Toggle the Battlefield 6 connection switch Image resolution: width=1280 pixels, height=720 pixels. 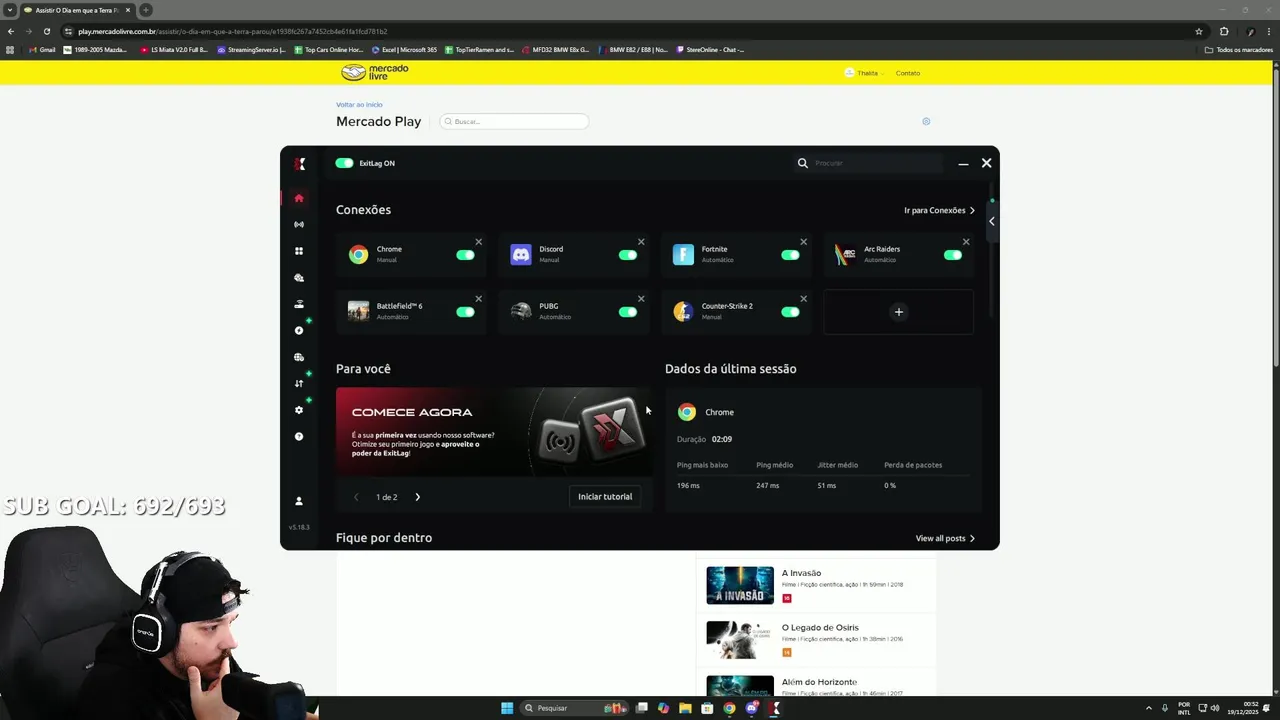465,312
